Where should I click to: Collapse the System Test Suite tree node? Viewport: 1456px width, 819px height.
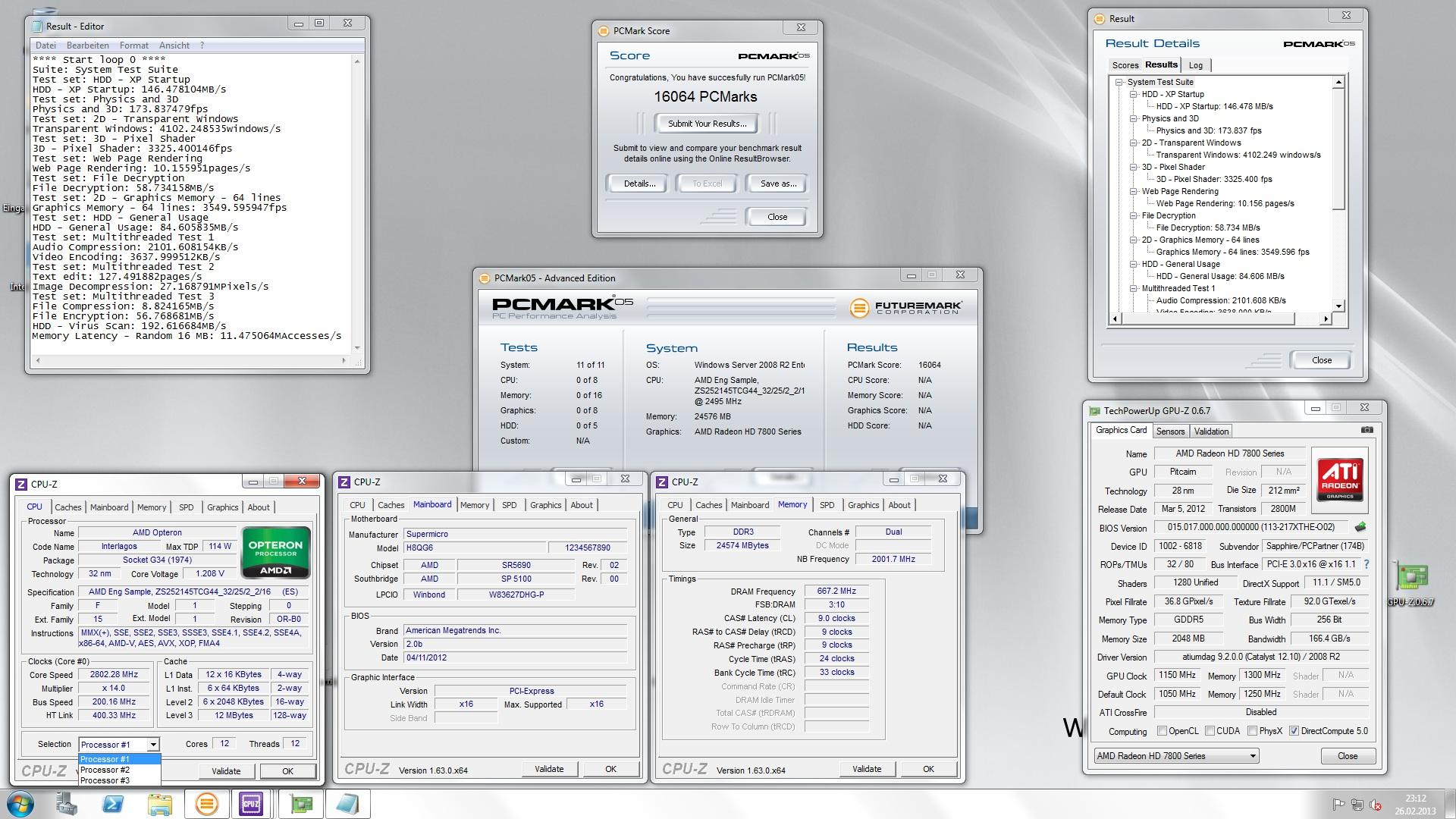pyautogui.click(x=1119, y=82)
